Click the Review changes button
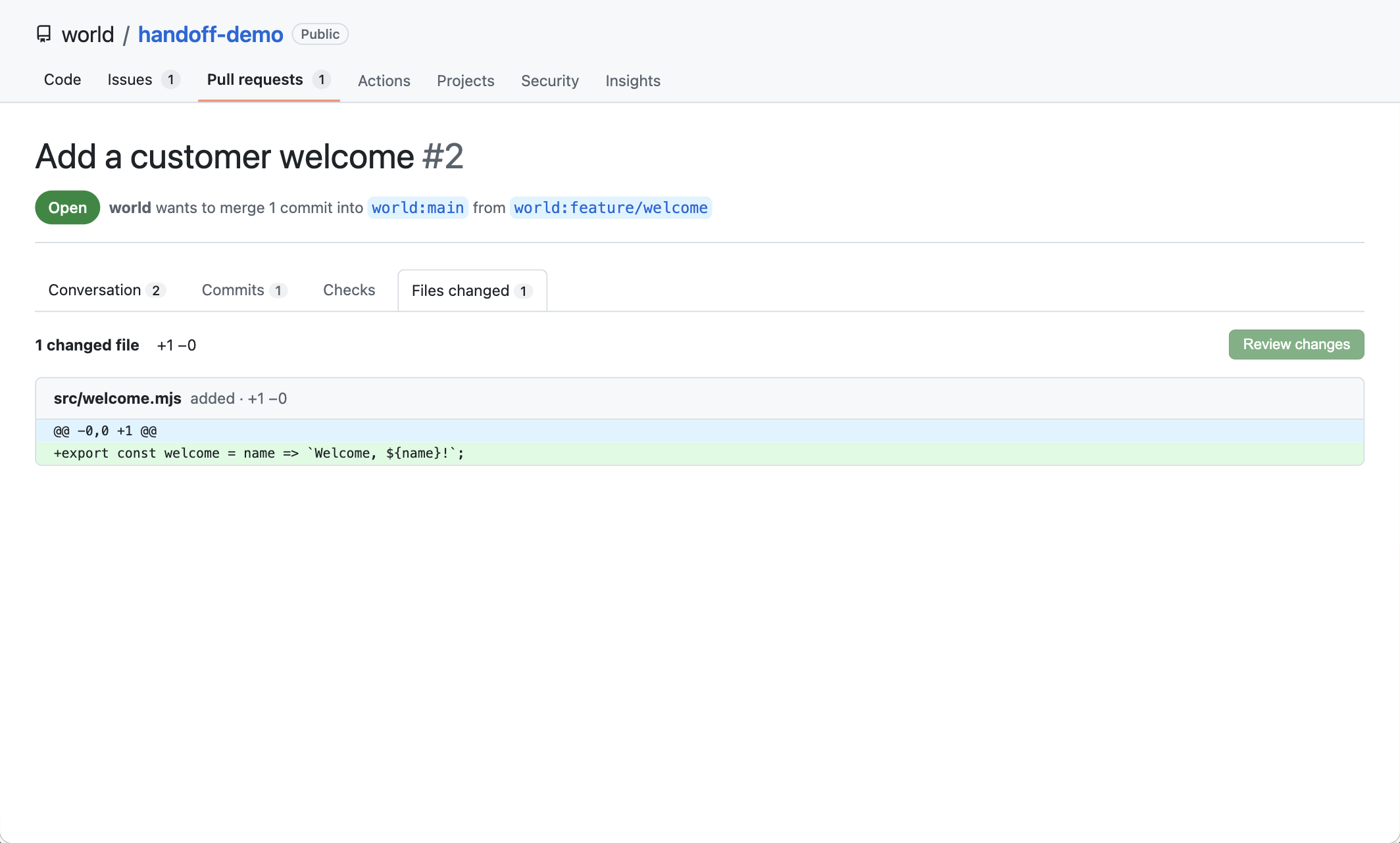This screenshot has width=1400, height=843. click(1296, 345)
